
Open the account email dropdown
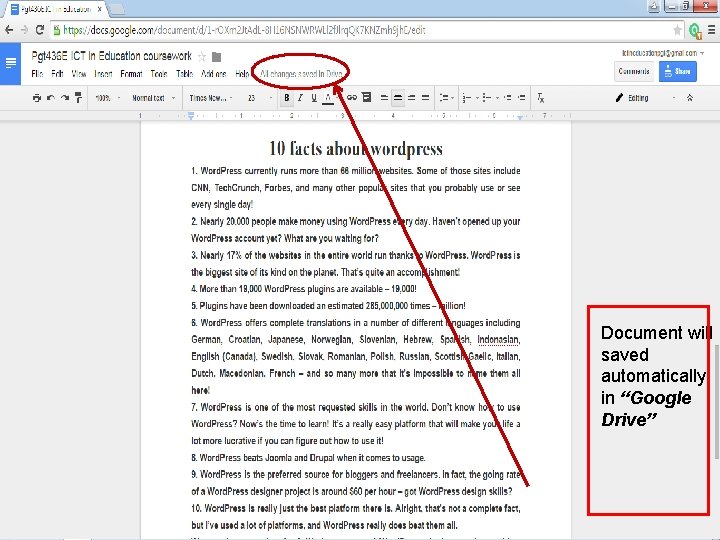tap(663, 53)
